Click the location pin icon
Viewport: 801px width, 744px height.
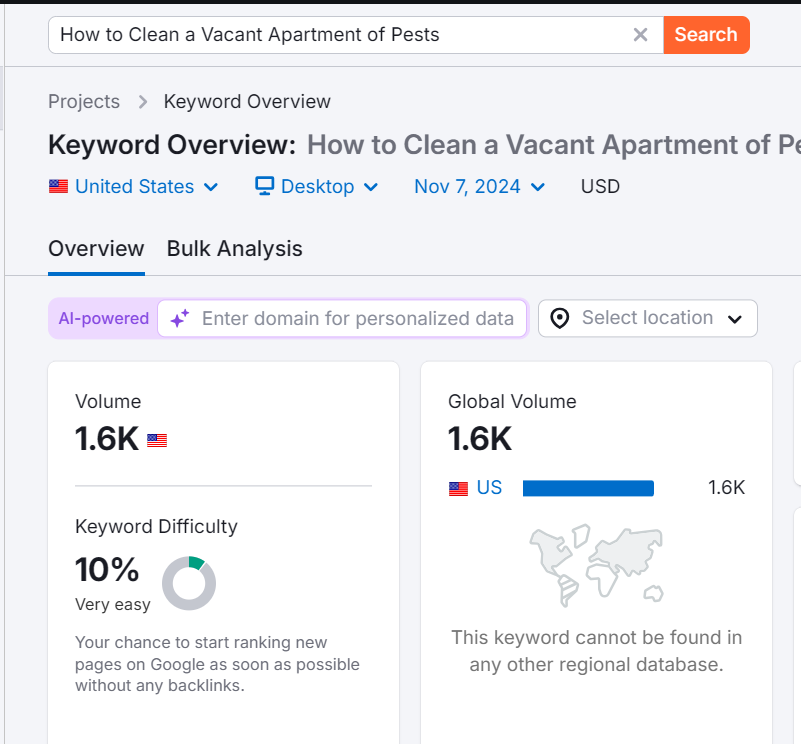click(x=560, y=319)
